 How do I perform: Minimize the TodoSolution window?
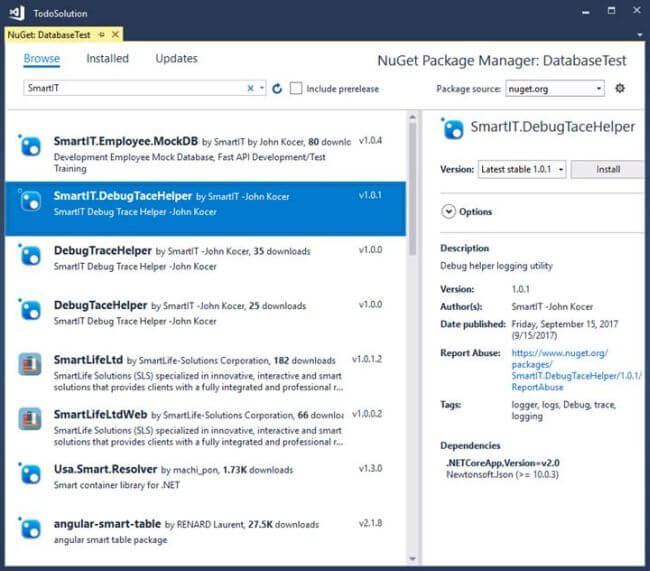point(585,12)
